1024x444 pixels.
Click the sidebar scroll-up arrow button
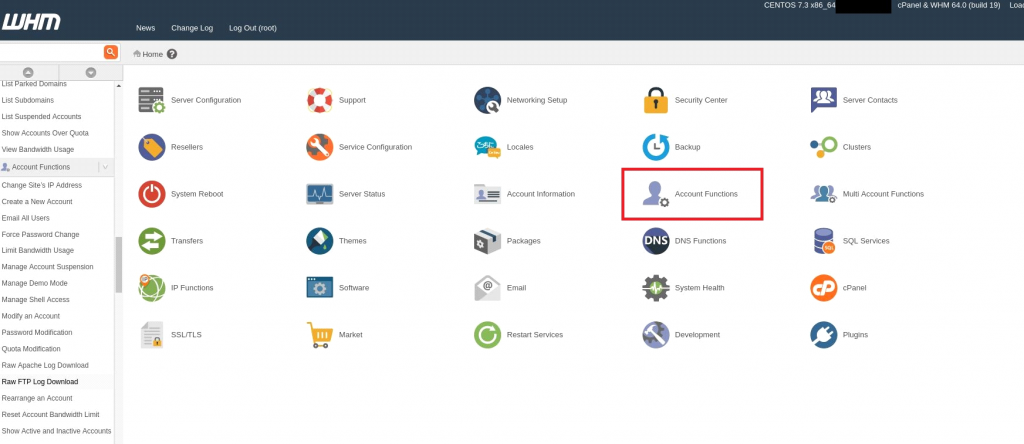coord(29,72)
